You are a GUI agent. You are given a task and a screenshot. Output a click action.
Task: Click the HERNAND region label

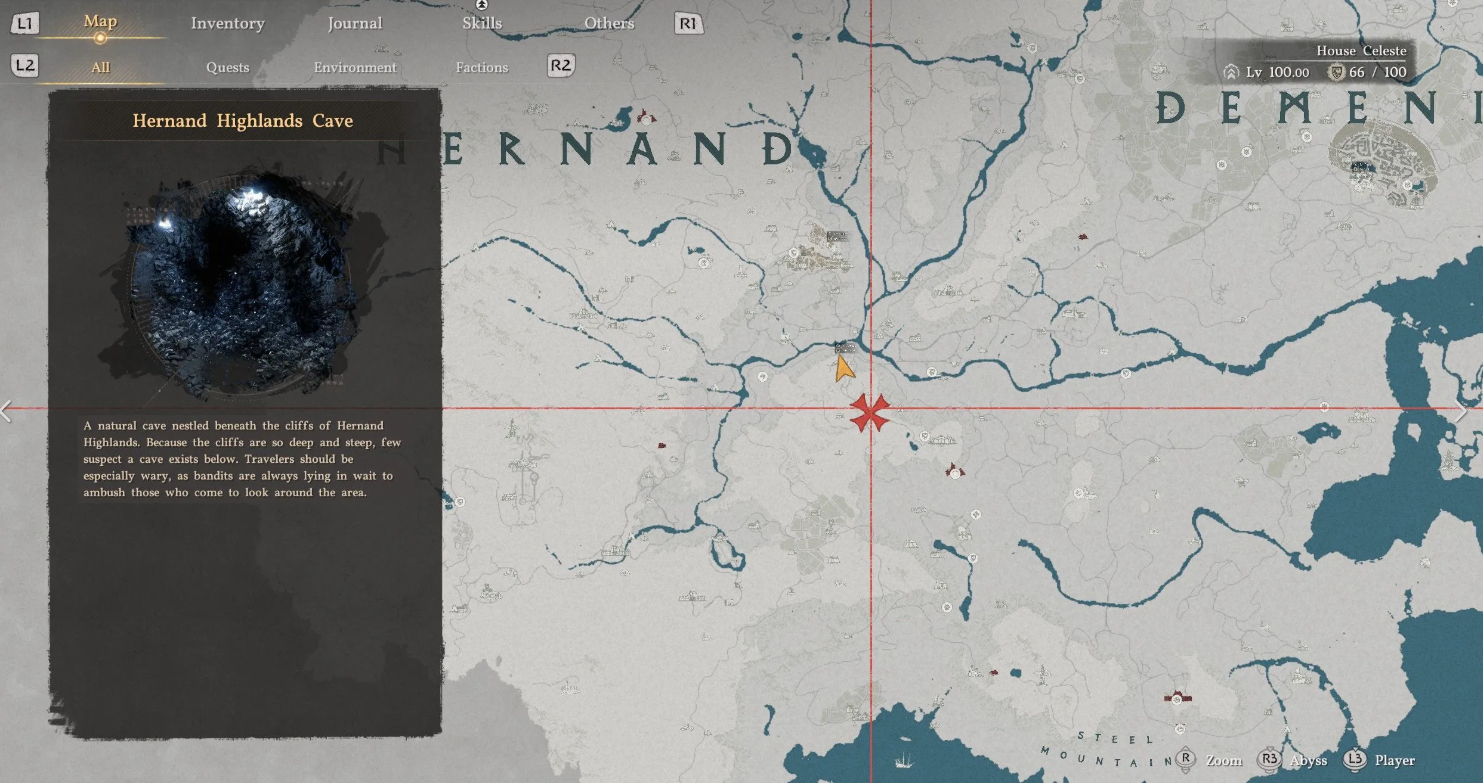(587, 150)
